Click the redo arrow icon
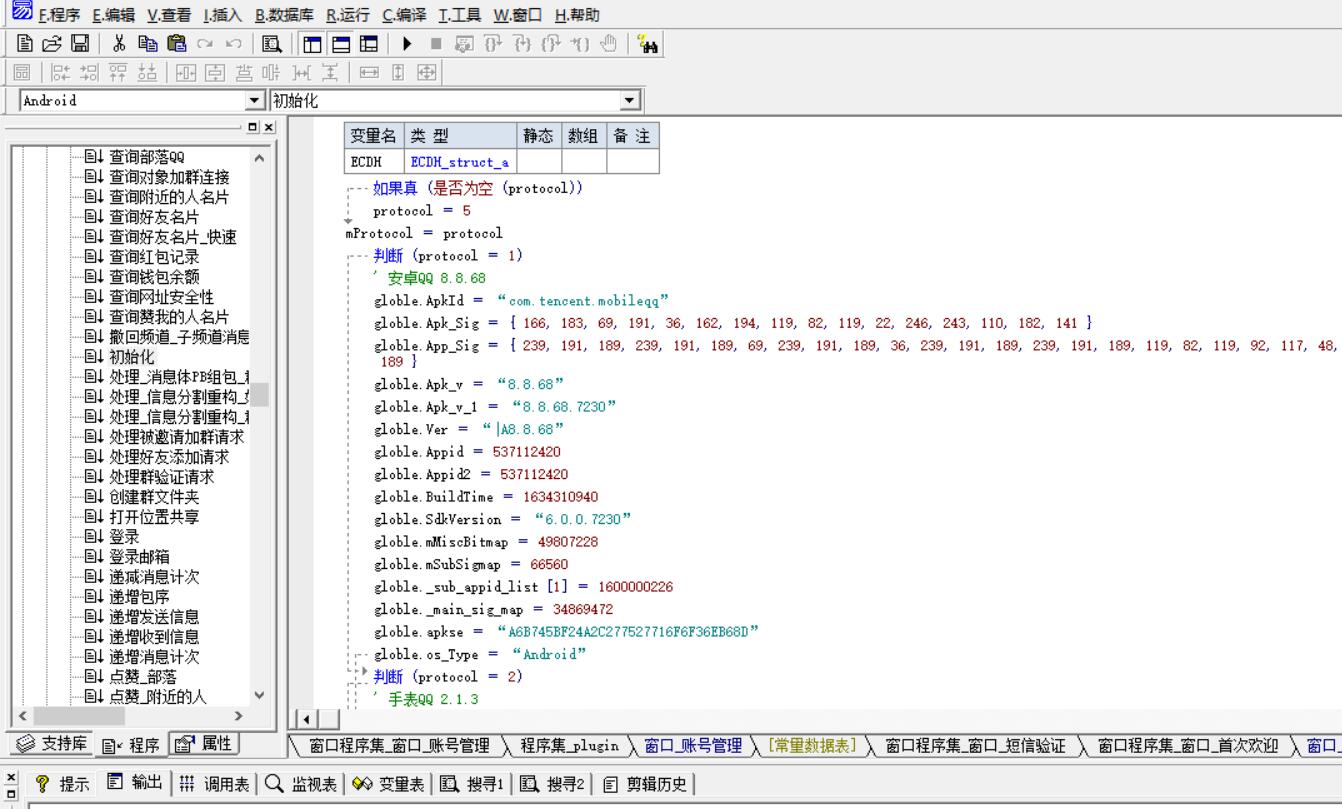The image size is (1342, 809). tap(206, 44)
